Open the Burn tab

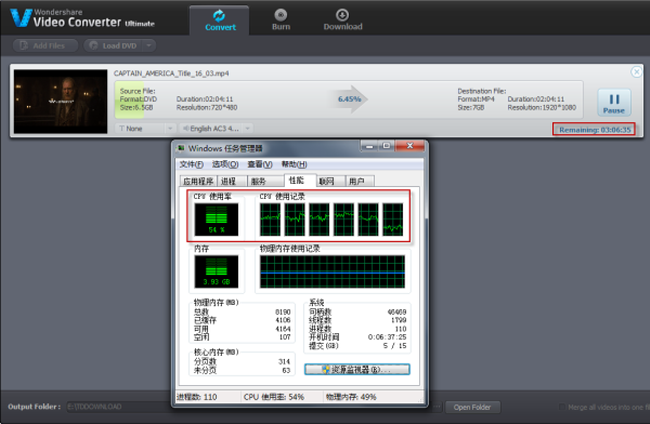pos(281,20)
